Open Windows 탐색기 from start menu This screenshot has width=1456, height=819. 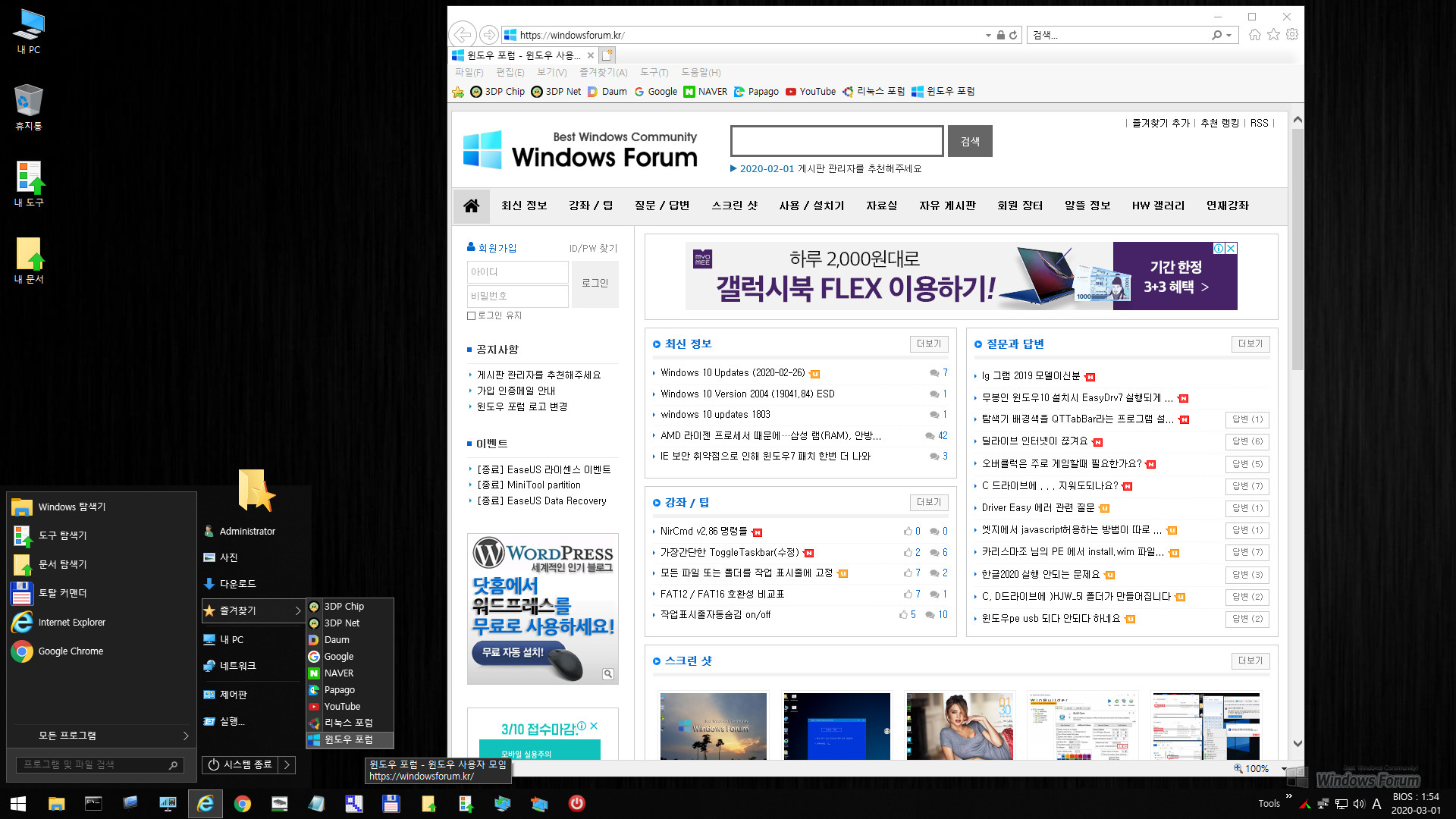pyautogui.click(x=101, y=507)
